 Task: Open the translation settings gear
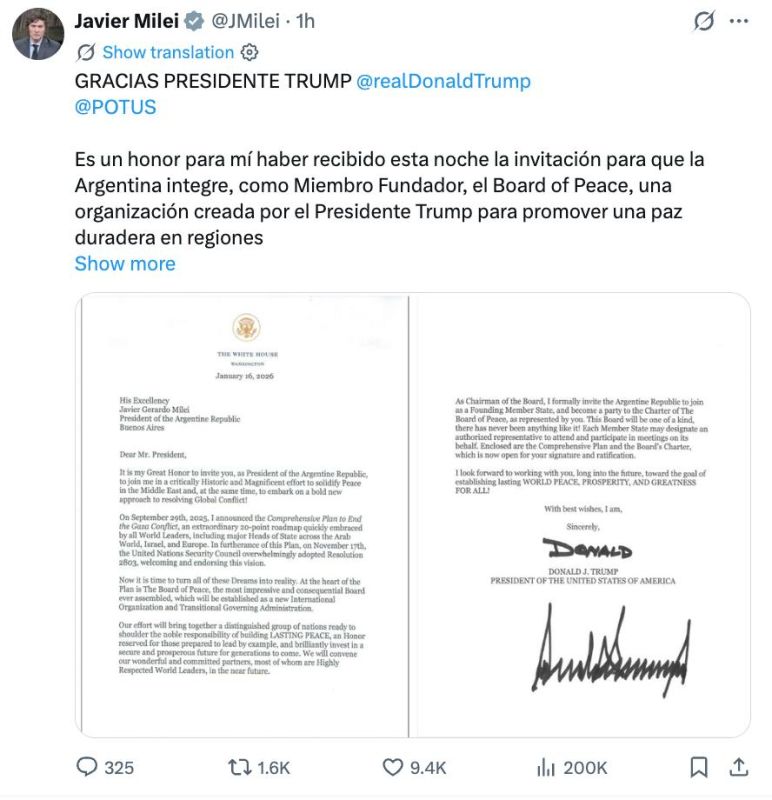(x=249, y=52)
